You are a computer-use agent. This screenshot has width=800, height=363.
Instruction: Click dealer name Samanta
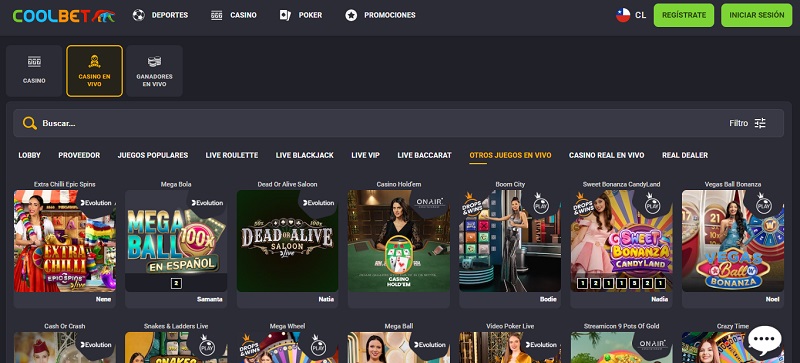[x=210, y=299]
